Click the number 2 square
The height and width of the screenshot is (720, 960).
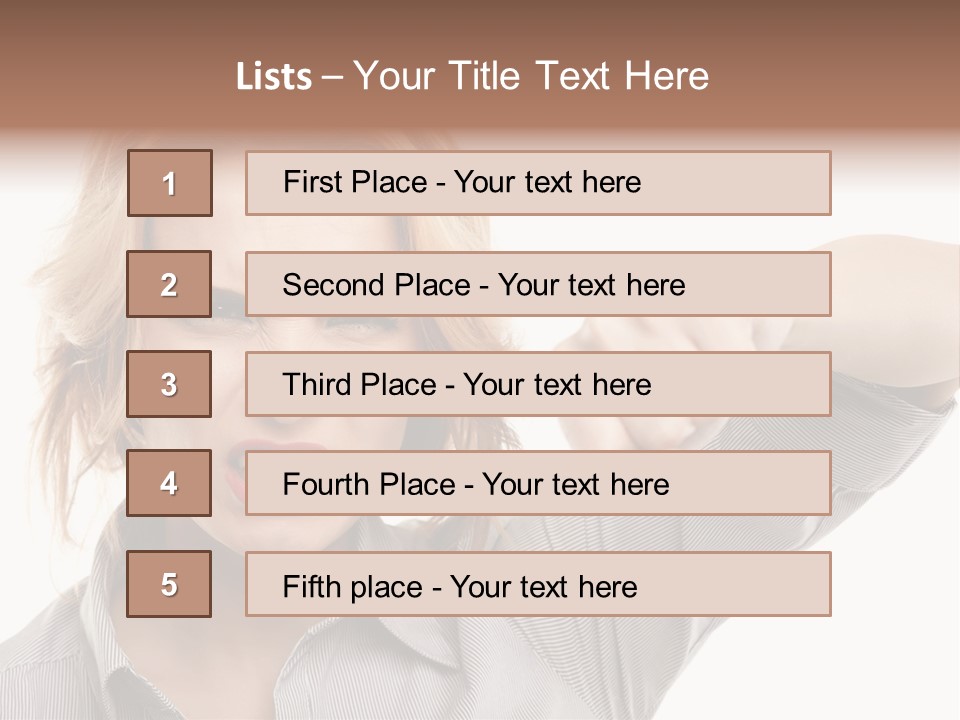pyautogui.click(x=169, y=284)
